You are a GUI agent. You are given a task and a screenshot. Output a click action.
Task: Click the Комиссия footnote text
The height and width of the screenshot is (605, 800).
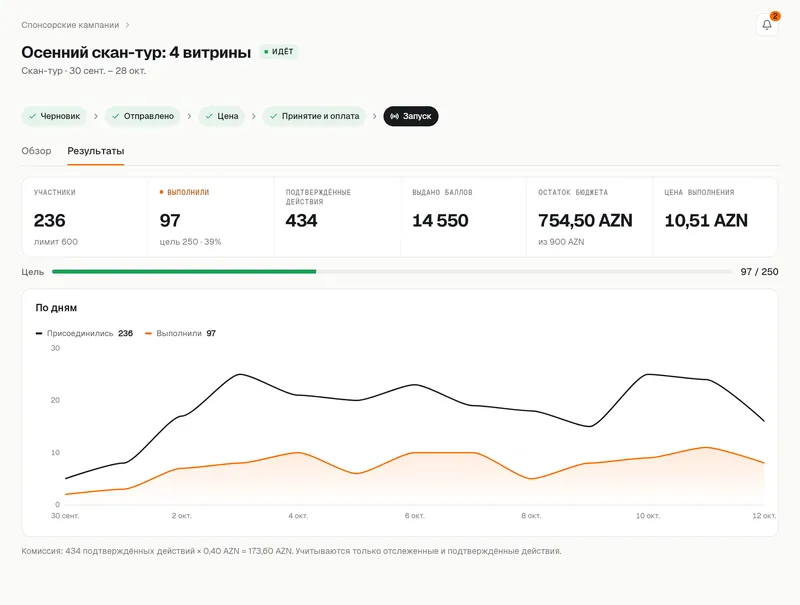(x=291, y=551)
